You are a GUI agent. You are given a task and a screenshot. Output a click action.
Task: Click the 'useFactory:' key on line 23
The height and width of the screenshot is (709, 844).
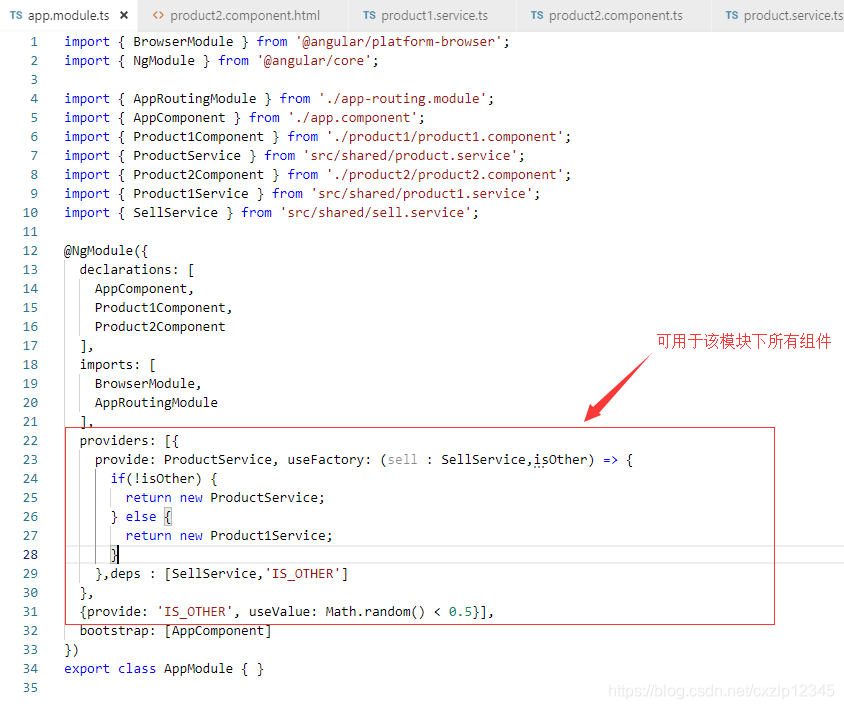coord(329,460)
